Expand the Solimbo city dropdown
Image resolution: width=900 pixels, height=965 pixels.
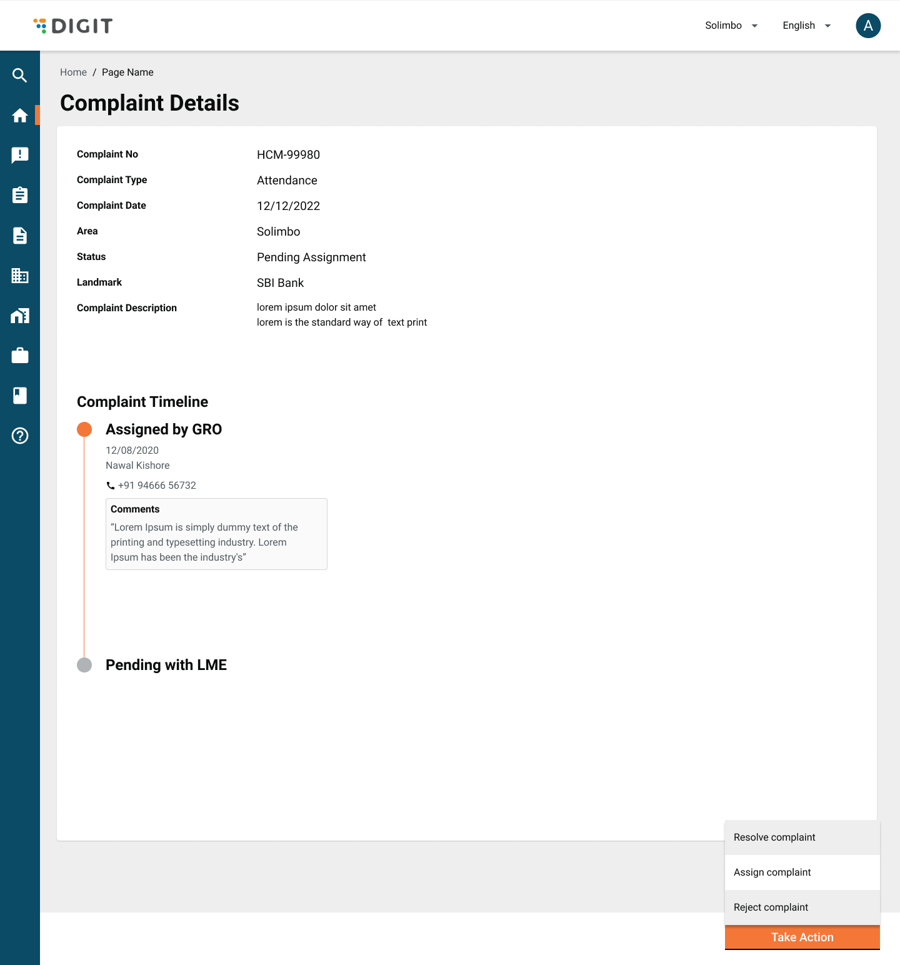pyautogui.click(x=731, y=26)
